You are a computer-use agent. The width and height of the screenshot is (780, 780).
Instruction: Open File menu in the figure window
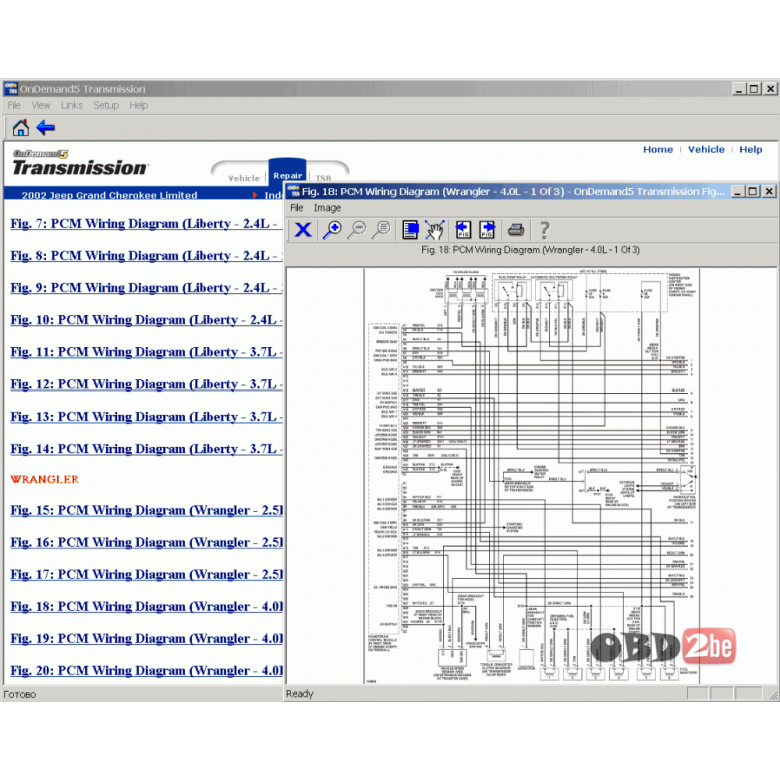[x=296, y=207]
